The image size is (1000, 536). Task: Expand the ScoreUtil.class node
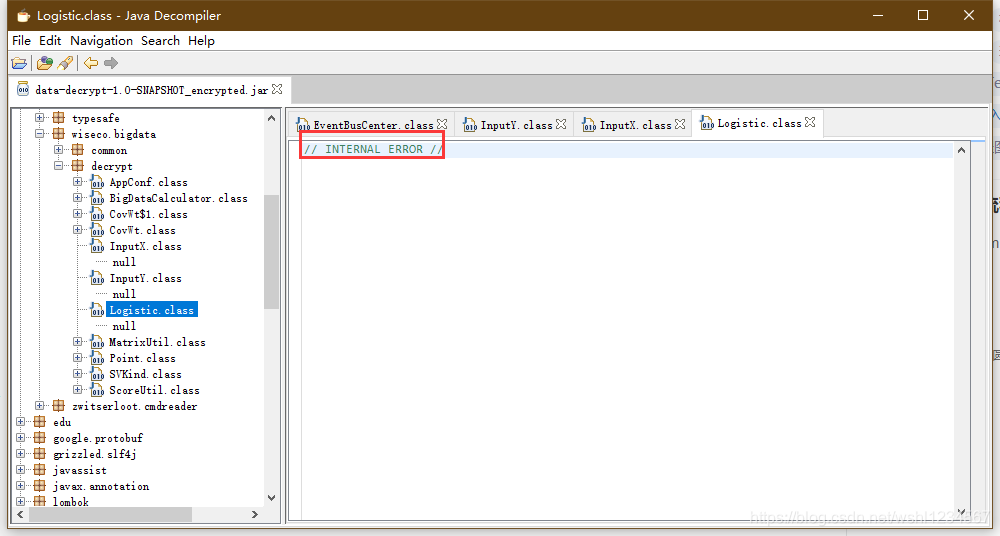click(78, 390)
